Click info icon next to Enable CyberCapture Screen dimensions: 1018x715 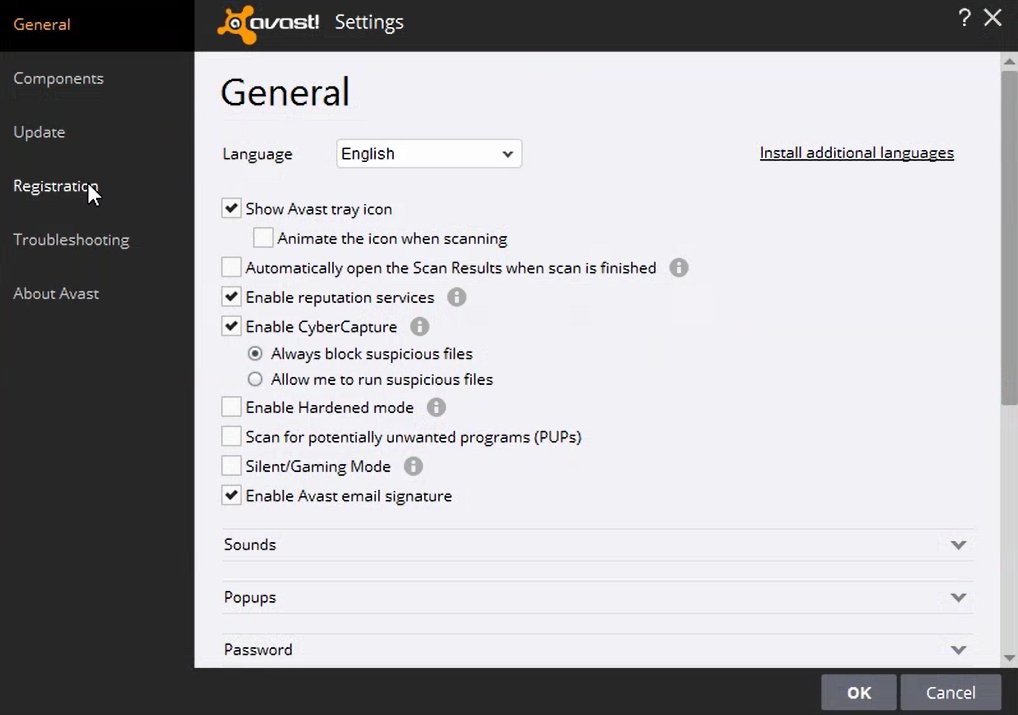coord(420,327)
